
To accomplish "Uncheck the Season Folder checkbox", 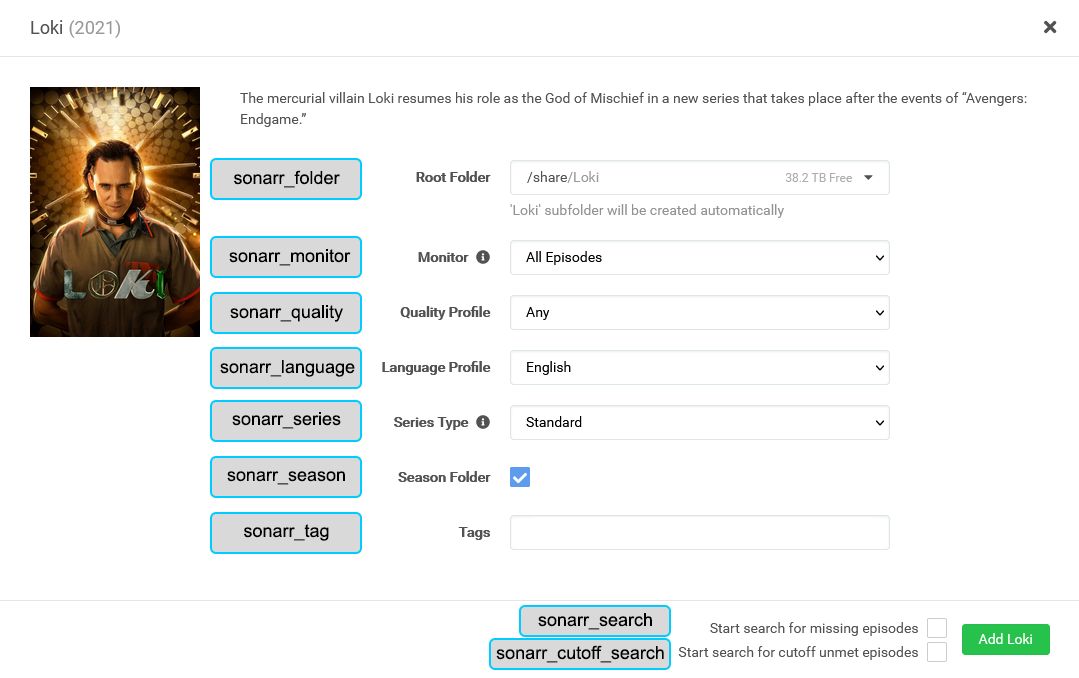I will pyautogui.click(x=520, y=477).
